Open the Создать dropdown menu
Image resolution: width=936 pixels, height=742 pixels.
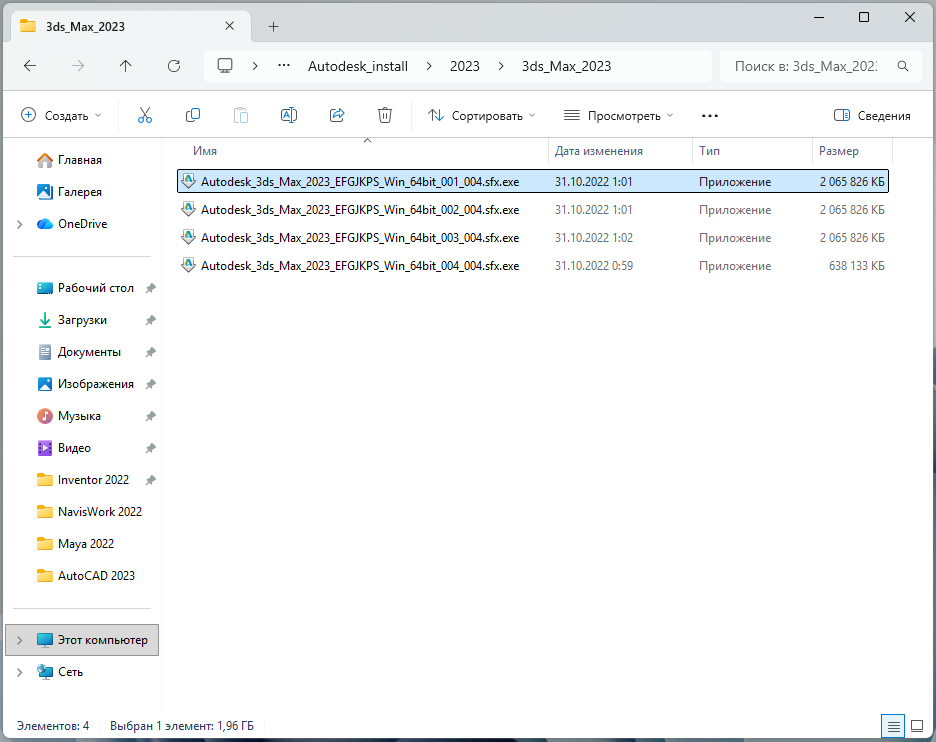tap(61, 115)
